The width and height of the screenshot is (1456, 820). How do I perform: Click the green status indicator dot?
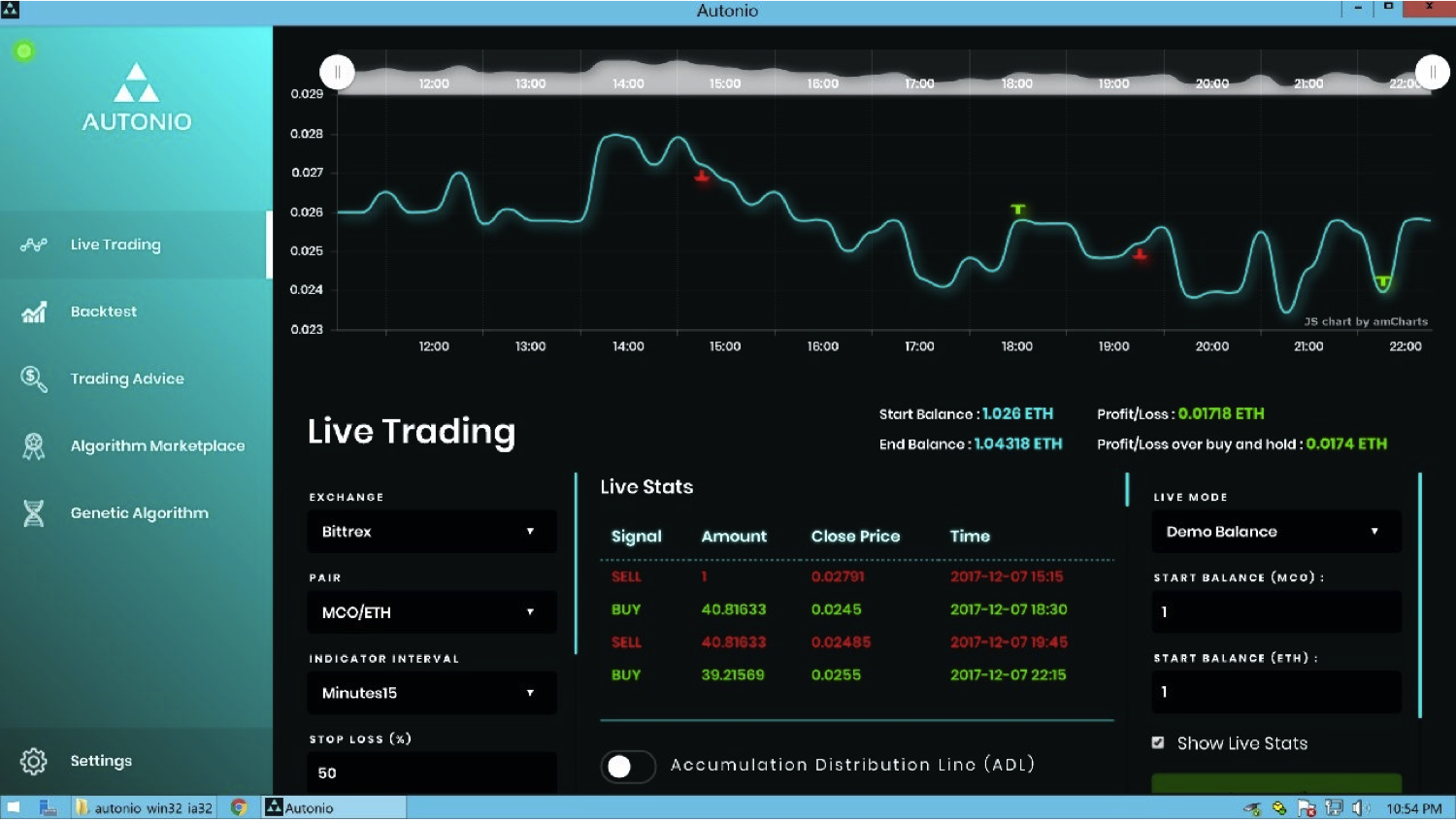pos(24,50)
